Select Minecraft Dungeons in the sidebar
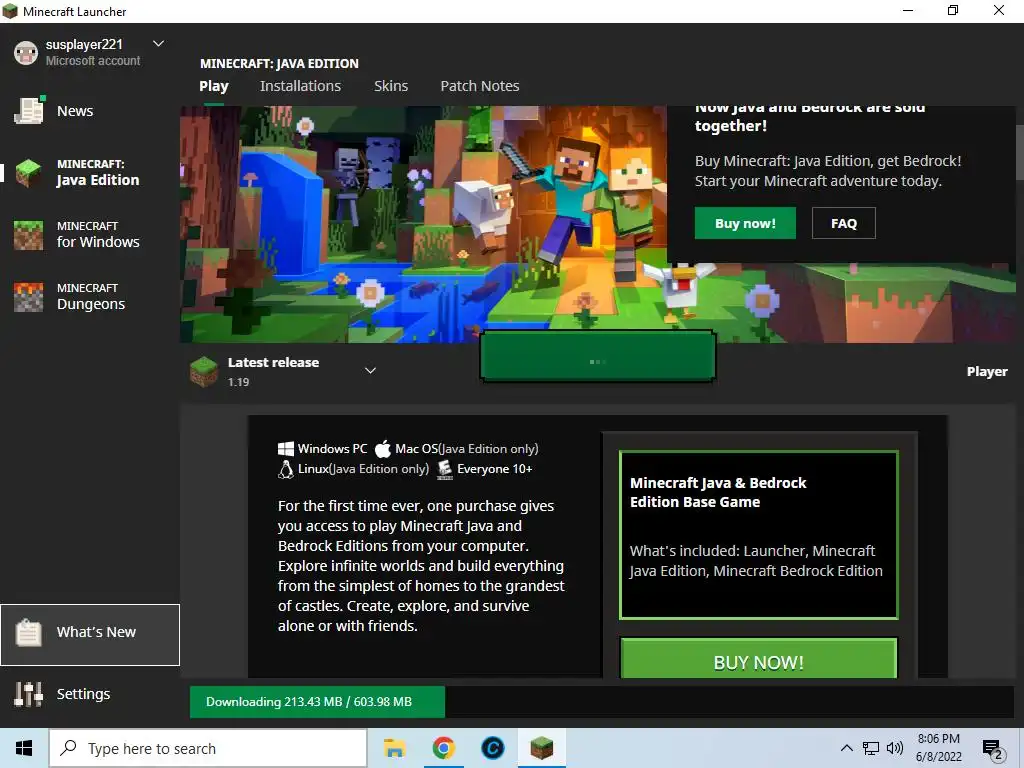The height and width of the screenshot is (768, 1024). tap(89, 297)
